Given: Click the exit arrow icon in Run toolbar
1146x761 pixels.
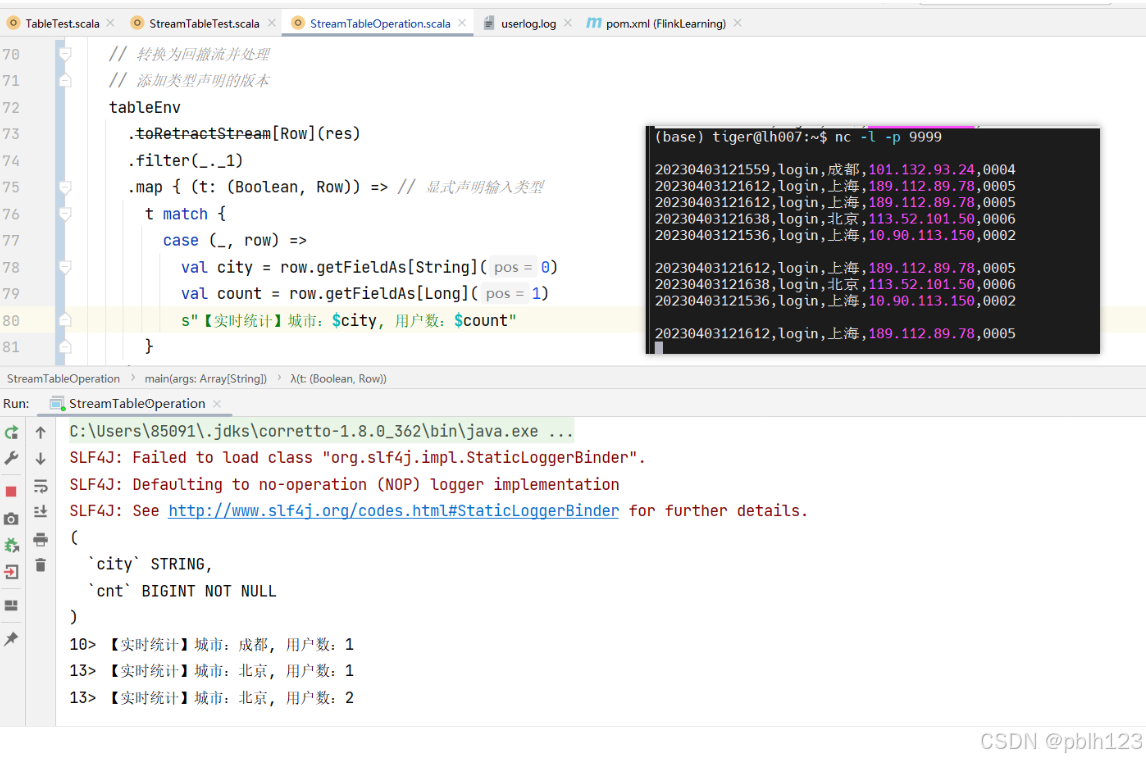Looking at the screenshot, I should 11,572.
